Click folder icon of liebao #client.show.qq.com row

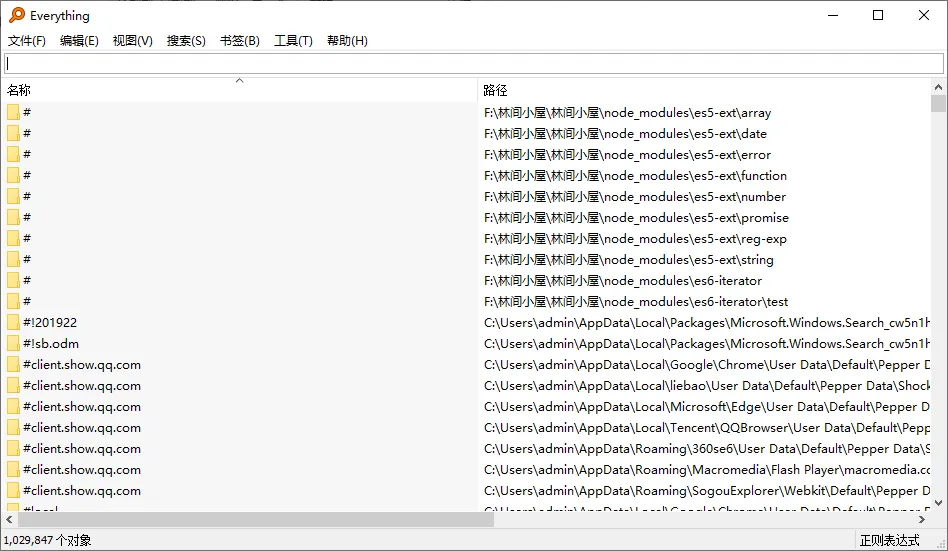click(x=13, y=385)
